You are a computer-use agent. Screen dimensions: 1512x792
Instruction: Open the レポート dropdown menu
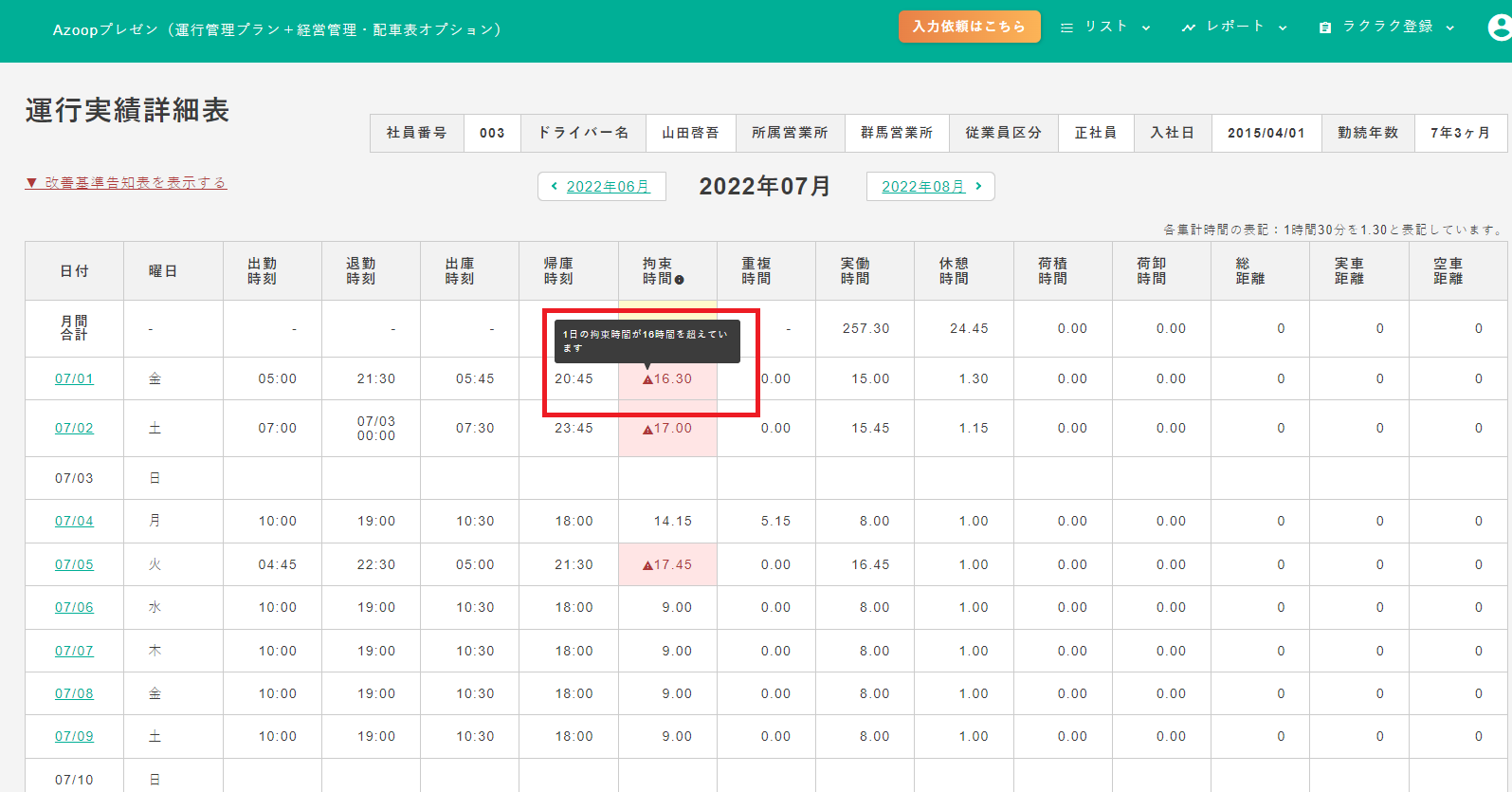tap(1235, 27)
